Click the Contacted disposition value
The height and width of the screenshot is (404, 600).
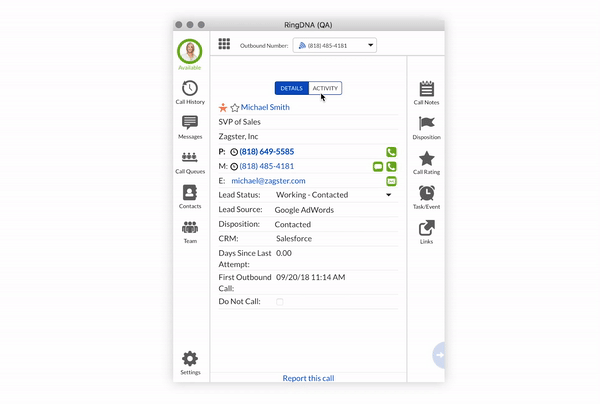[293, 224]
